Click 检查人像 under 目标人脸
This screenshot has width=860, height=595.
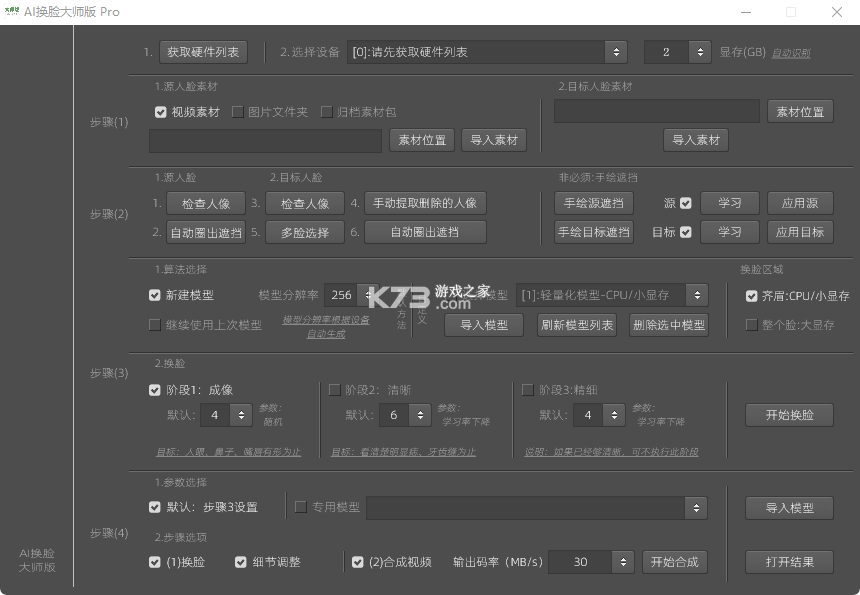click(305, 203)
